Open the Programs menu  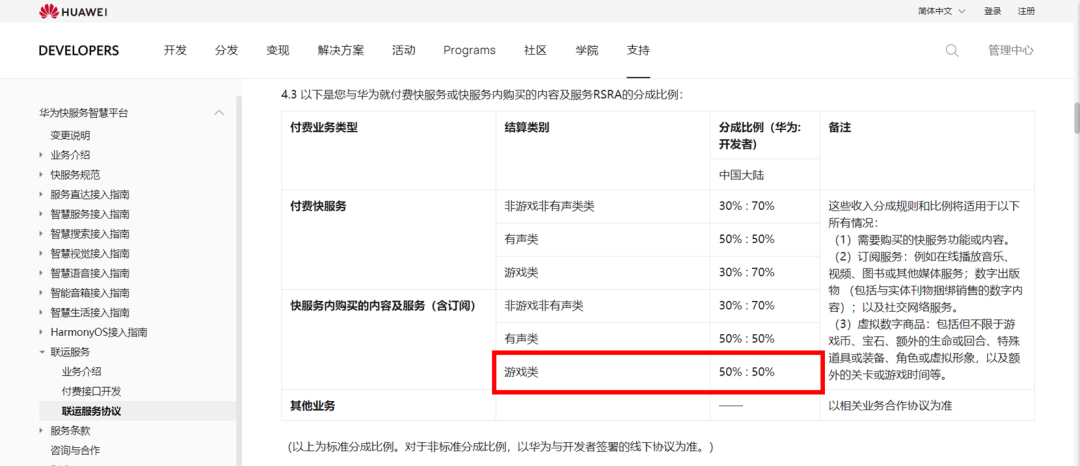tap(469, 50)
